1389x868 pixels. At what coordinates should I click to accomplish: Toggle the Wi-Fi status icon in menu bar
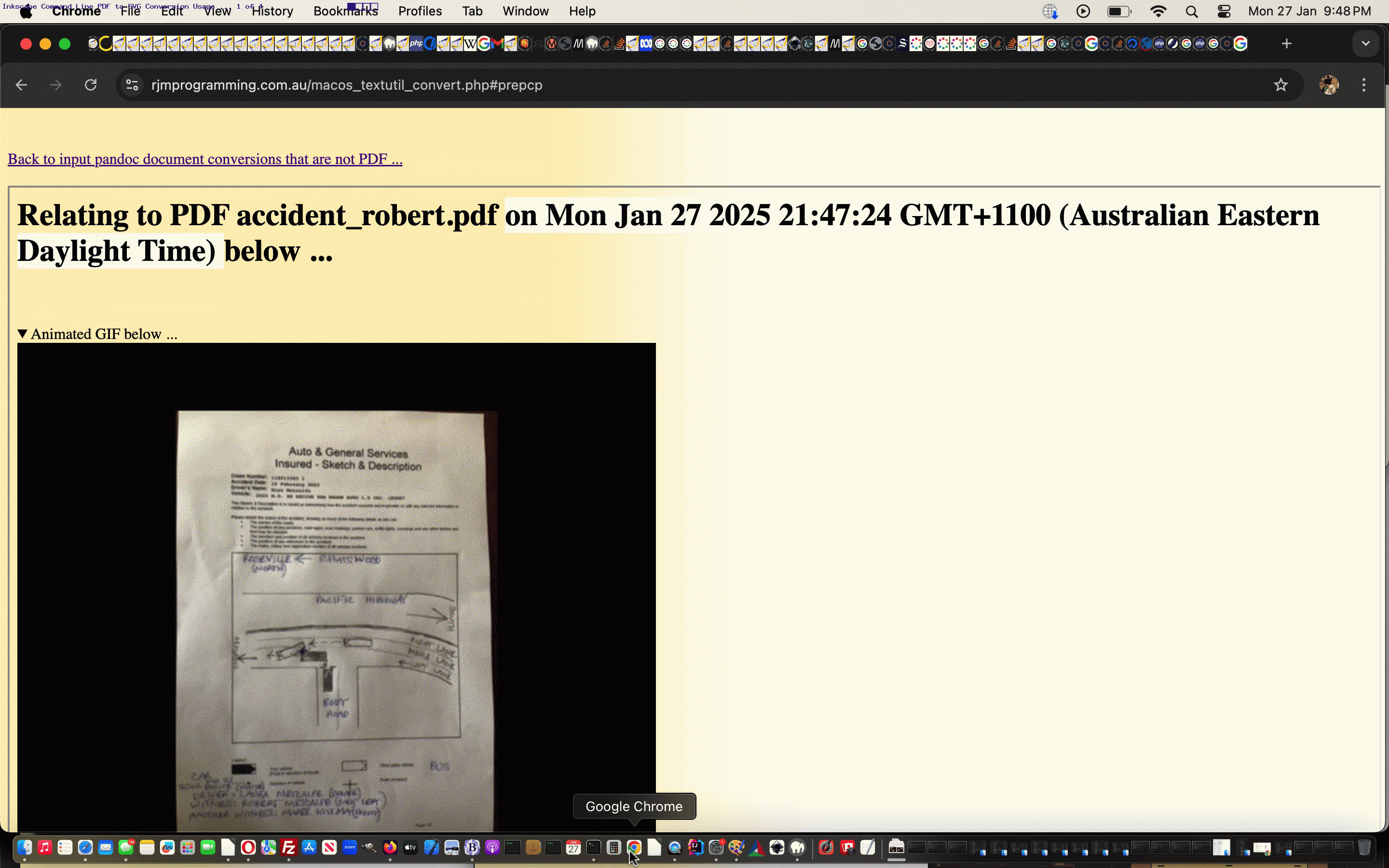[1157, 11]
